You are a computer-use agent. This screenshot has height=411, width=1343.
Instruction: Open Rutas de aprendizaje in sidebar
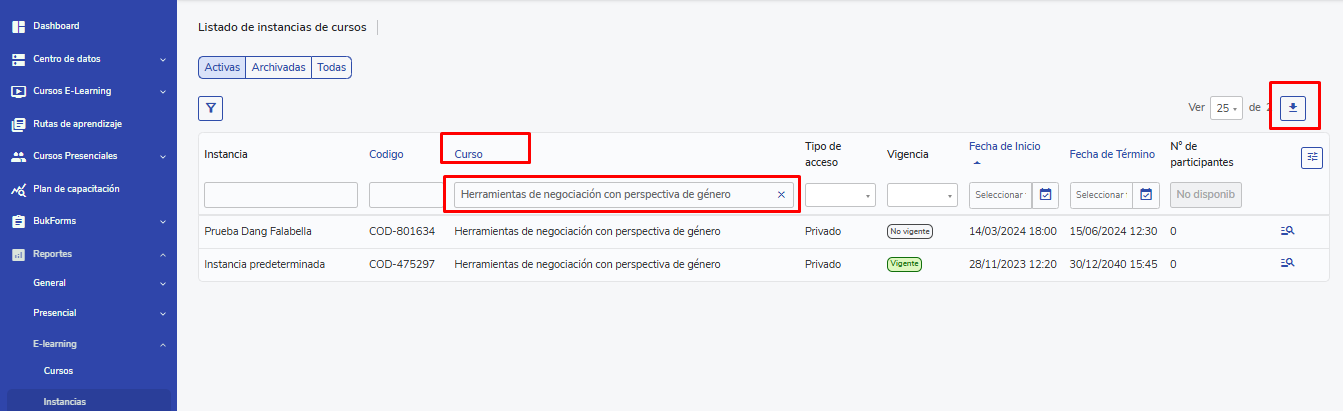[77, 124]
